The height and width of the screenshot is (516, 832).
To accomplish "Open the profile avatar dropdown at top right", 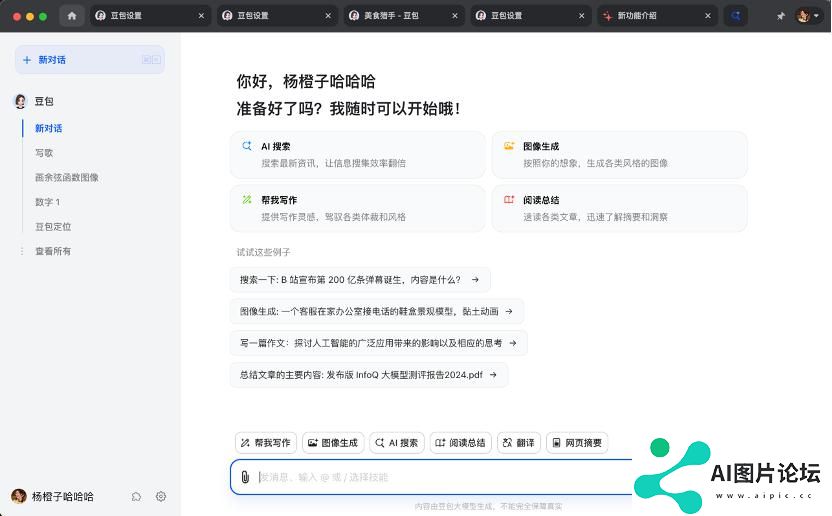I will [x=808, y=16].
